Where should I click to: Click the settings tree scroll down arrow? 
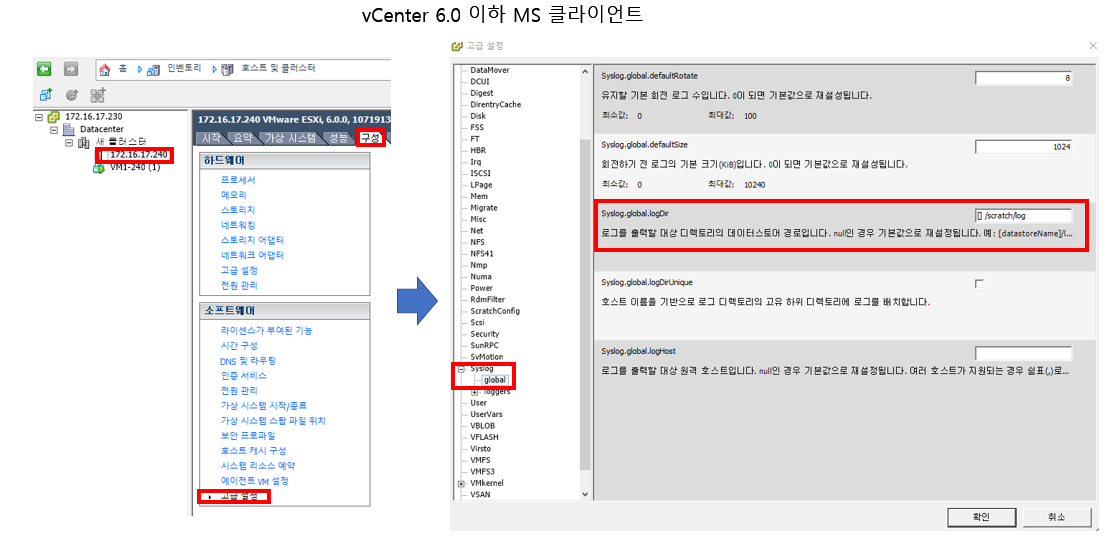(585, 494)
